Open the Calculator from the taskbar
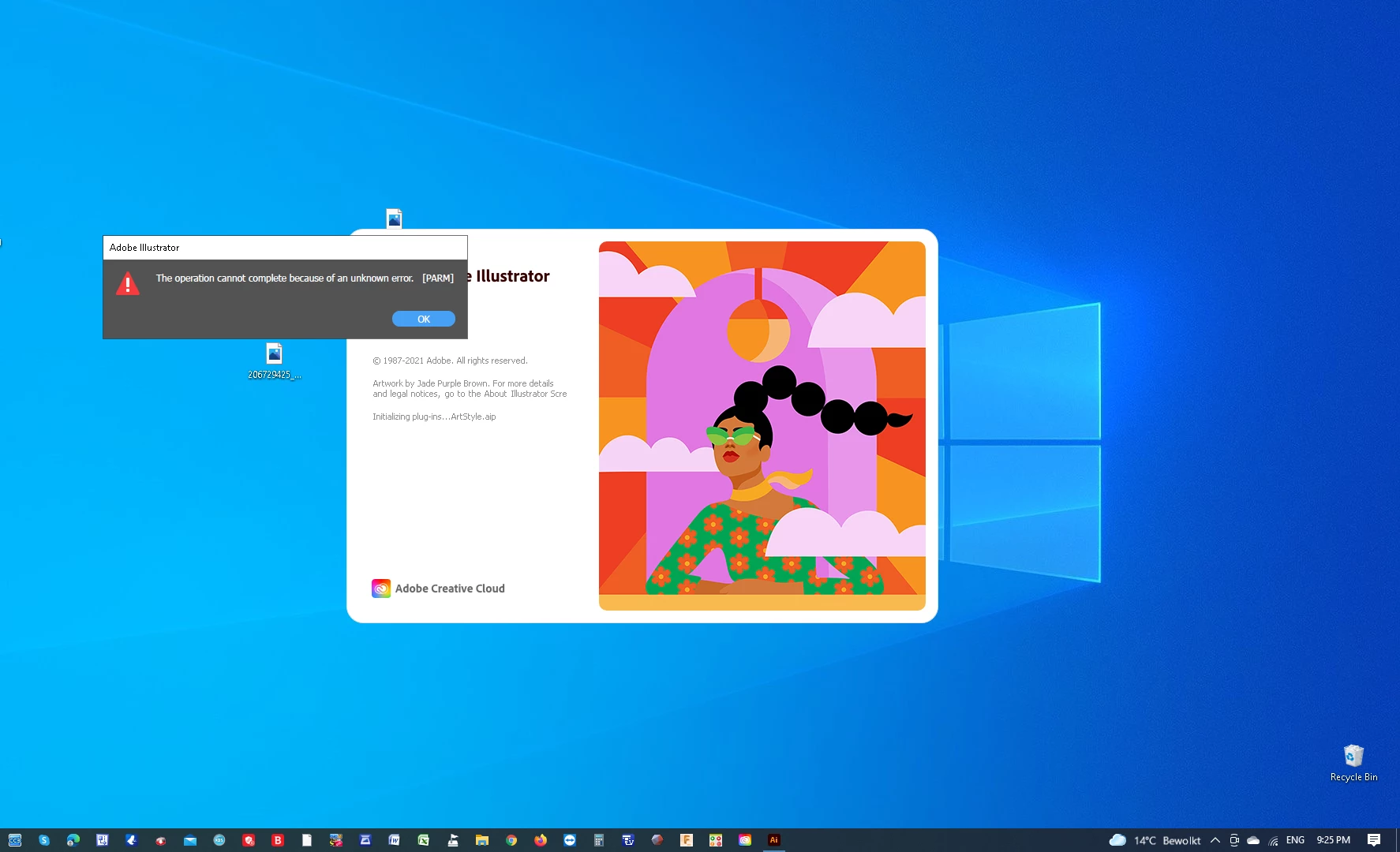The height and width of the screenshot is (852, 1400). tap(599, 840)
